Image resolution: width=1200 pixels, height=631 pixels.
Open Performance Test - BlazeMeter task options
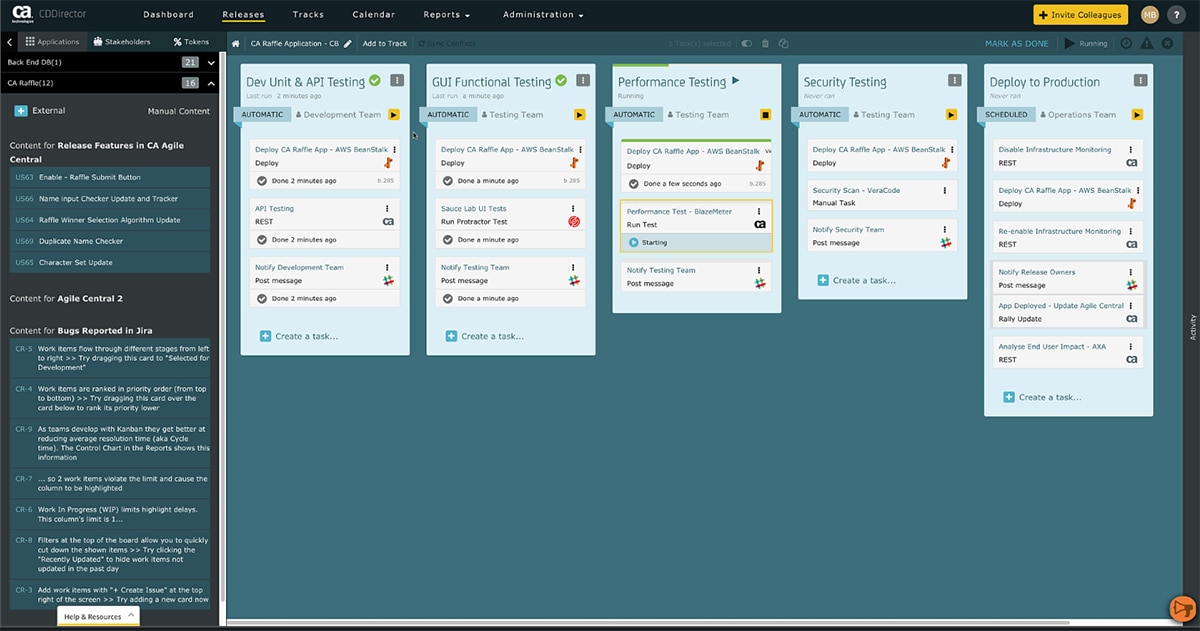click(760, 212)
